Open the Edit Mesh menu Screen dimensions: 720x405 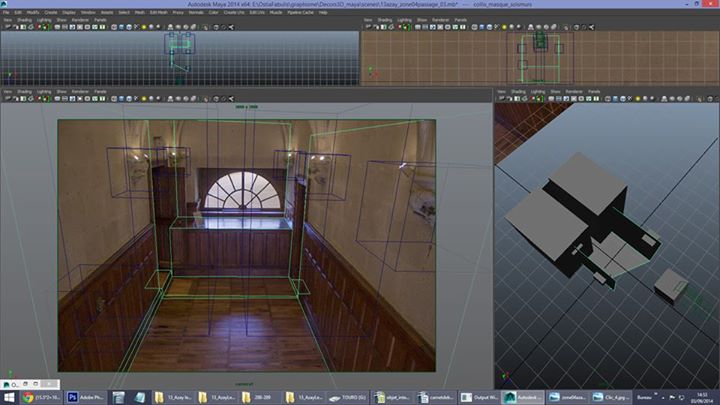pos(156,12)
